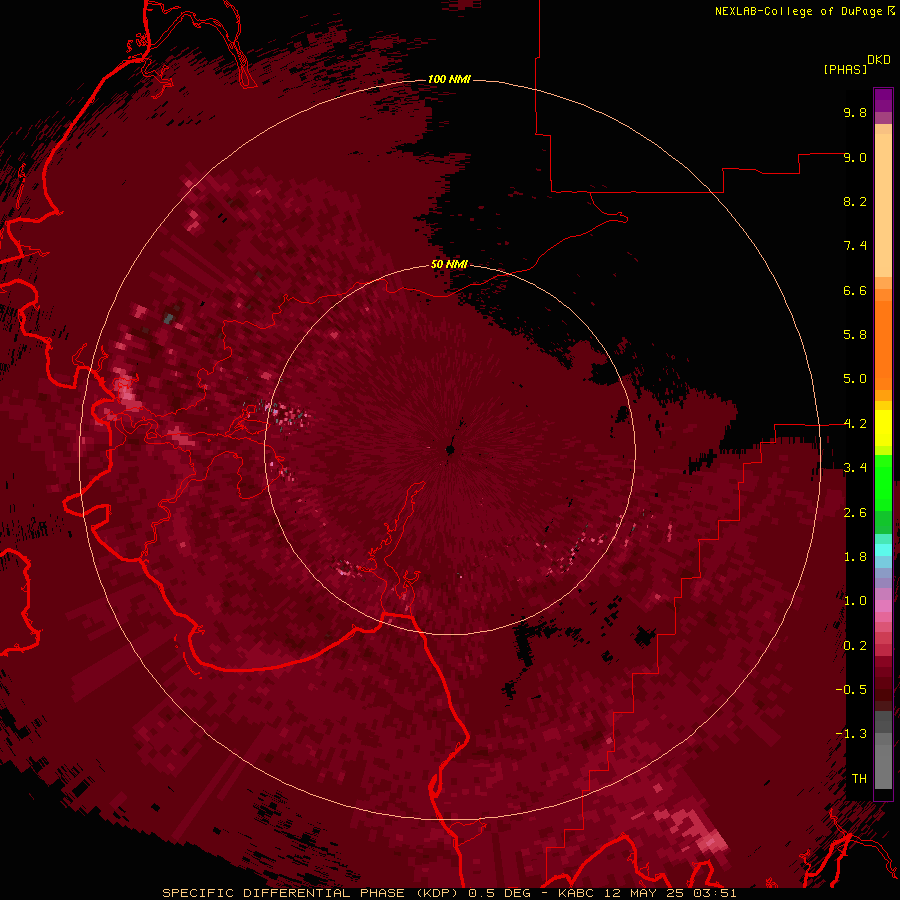Click the cyan segment of the color bar

tap(883, 550)
